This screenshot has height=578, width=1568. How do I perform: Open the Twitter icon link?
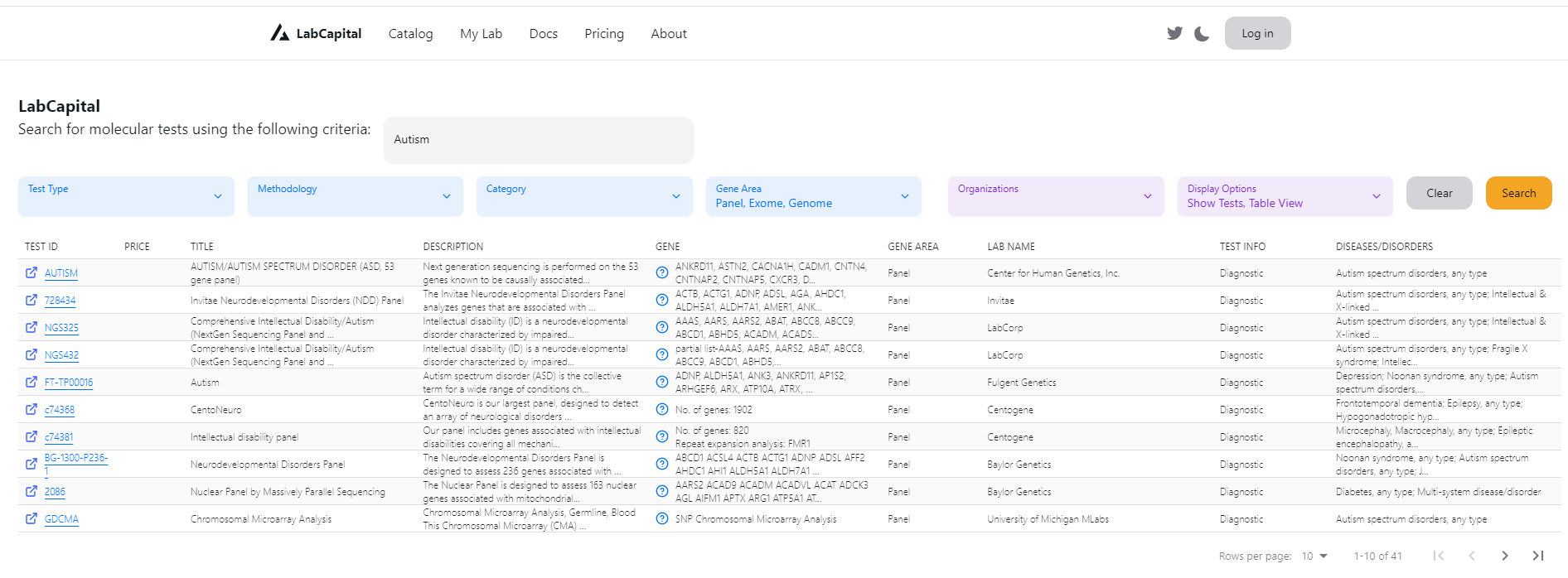click(x=1174, y=33)
